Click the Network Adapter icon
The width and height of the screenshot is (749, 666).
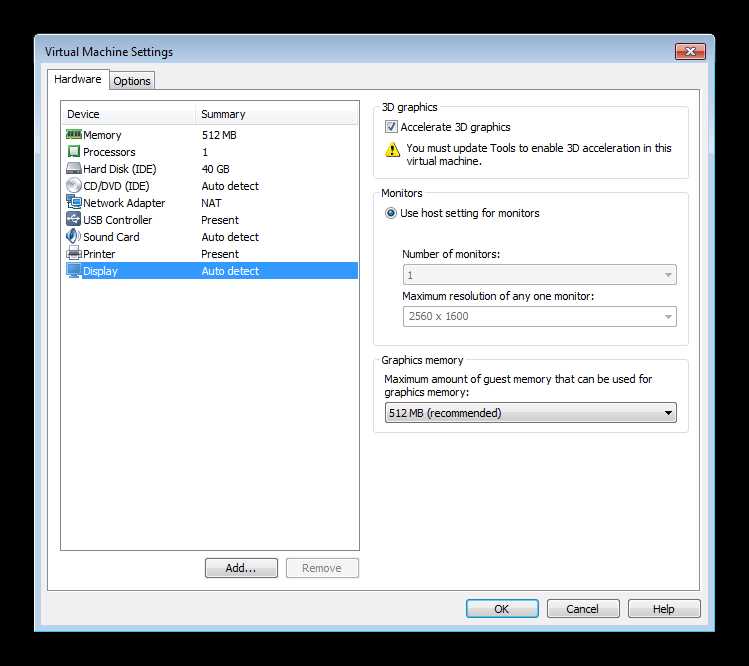(x=74, y=202)
